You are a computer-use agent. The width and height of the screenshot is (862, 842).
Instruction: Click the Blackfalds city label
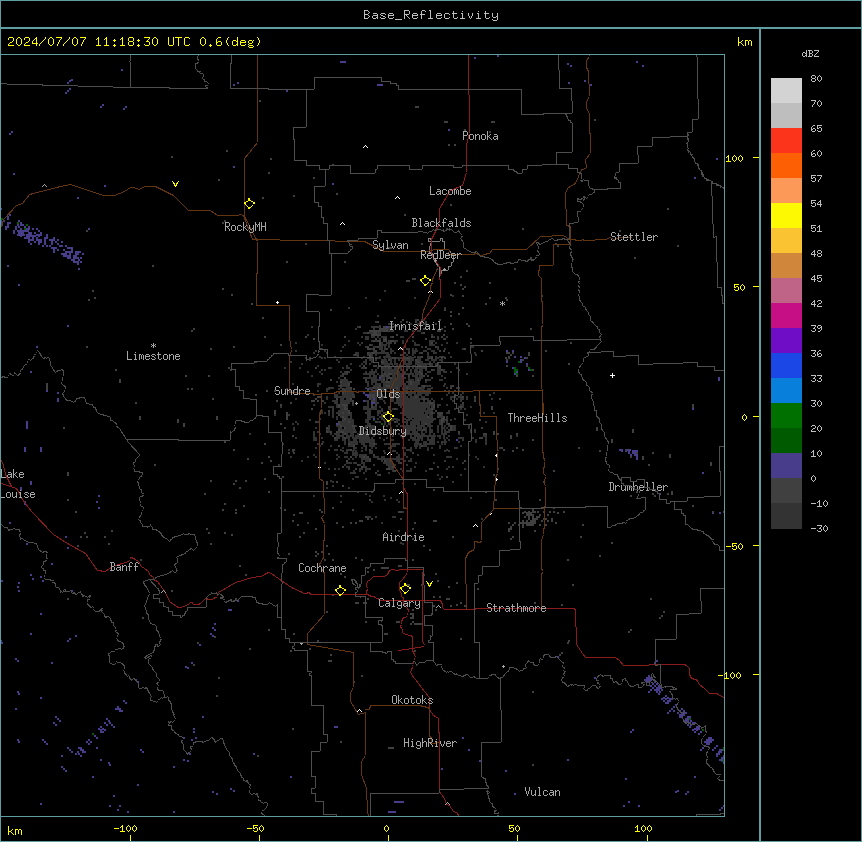click(441, 223)
